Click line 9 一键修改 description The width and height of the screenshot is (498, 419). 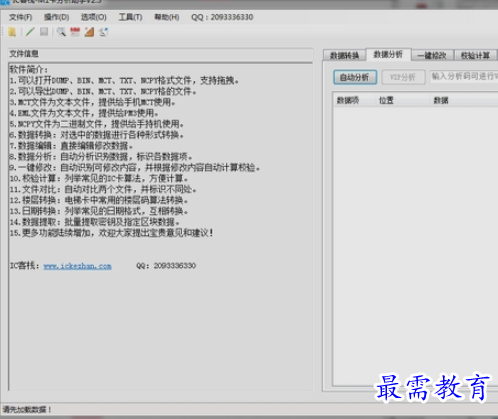tap(135, 168)
